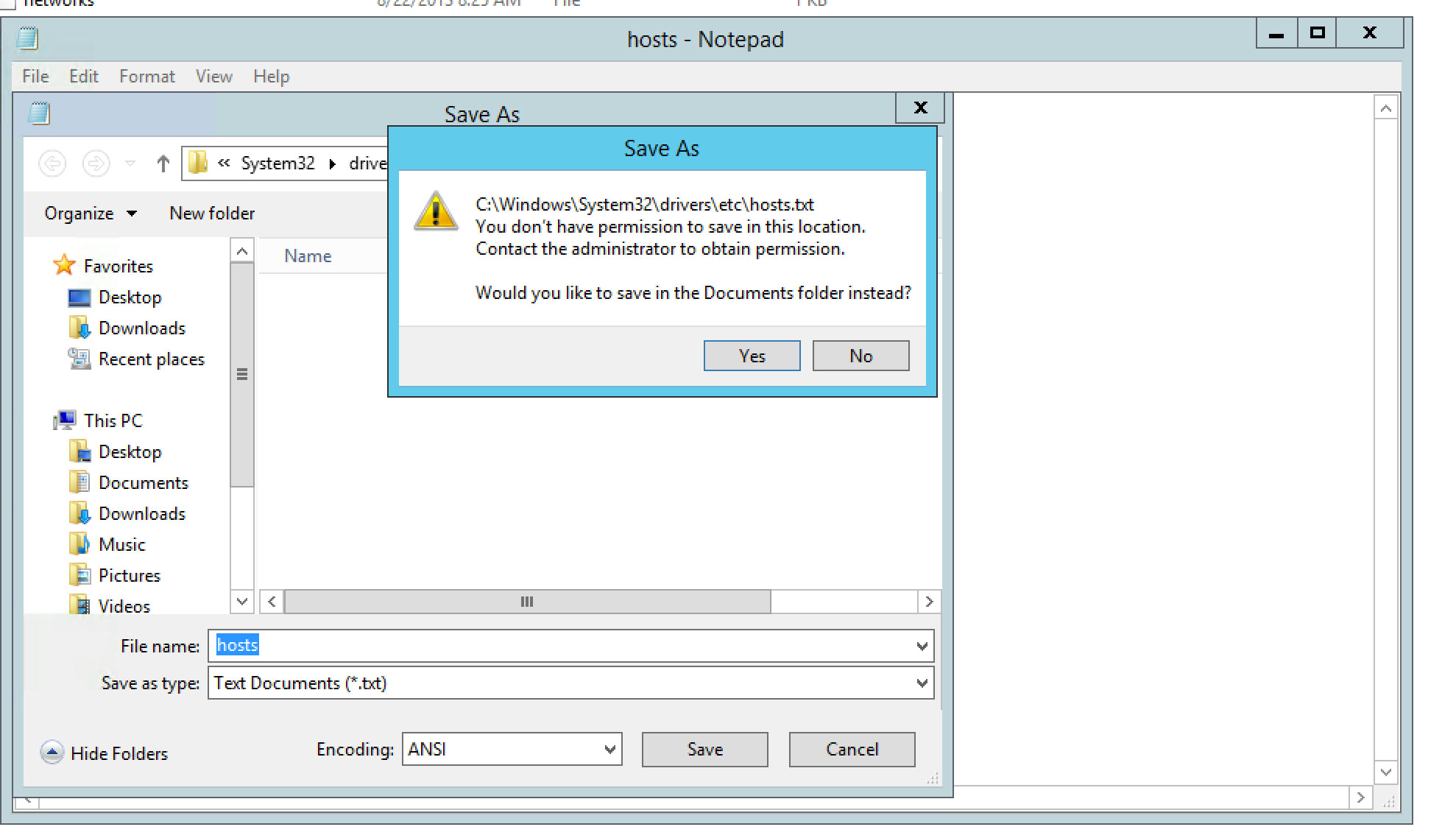
Task: Click Yes to save in Documents folder
Action: (x=751, y=355)
